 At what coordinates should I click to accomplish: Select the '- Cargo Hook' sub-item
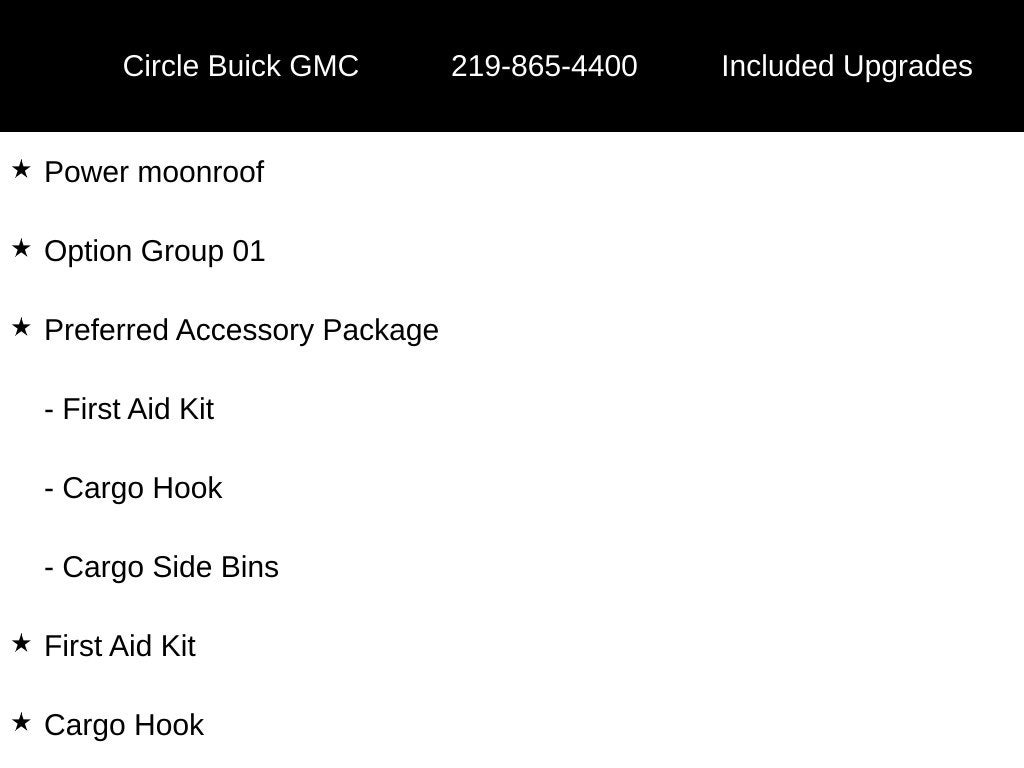[133, 488]
